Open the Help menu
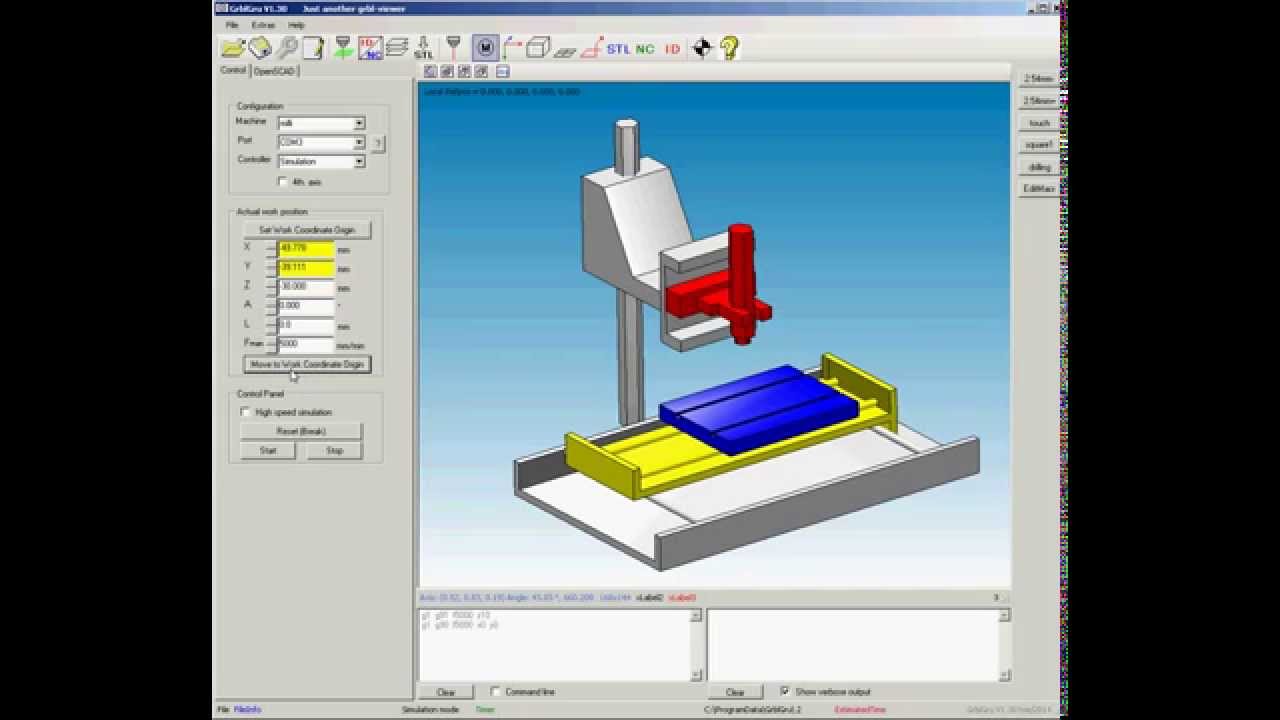This screenshot has height=720, width=1280. 297,24
